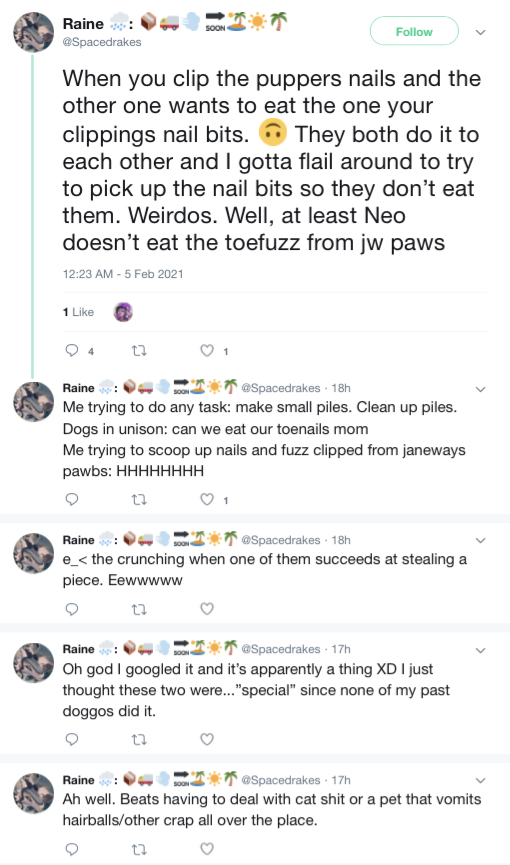Reply to the main puppers nails tweet

click(x=72, y=350)
